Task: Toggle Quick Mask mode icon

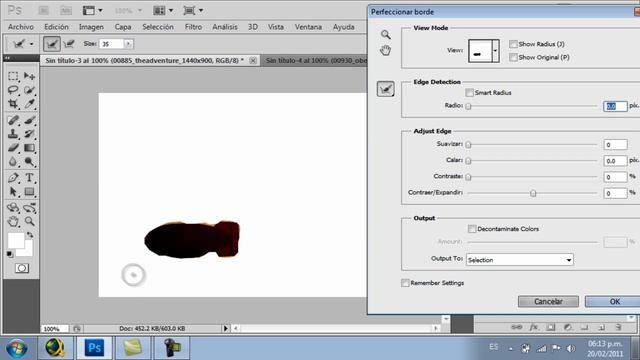Action: (x=22, y=268)
